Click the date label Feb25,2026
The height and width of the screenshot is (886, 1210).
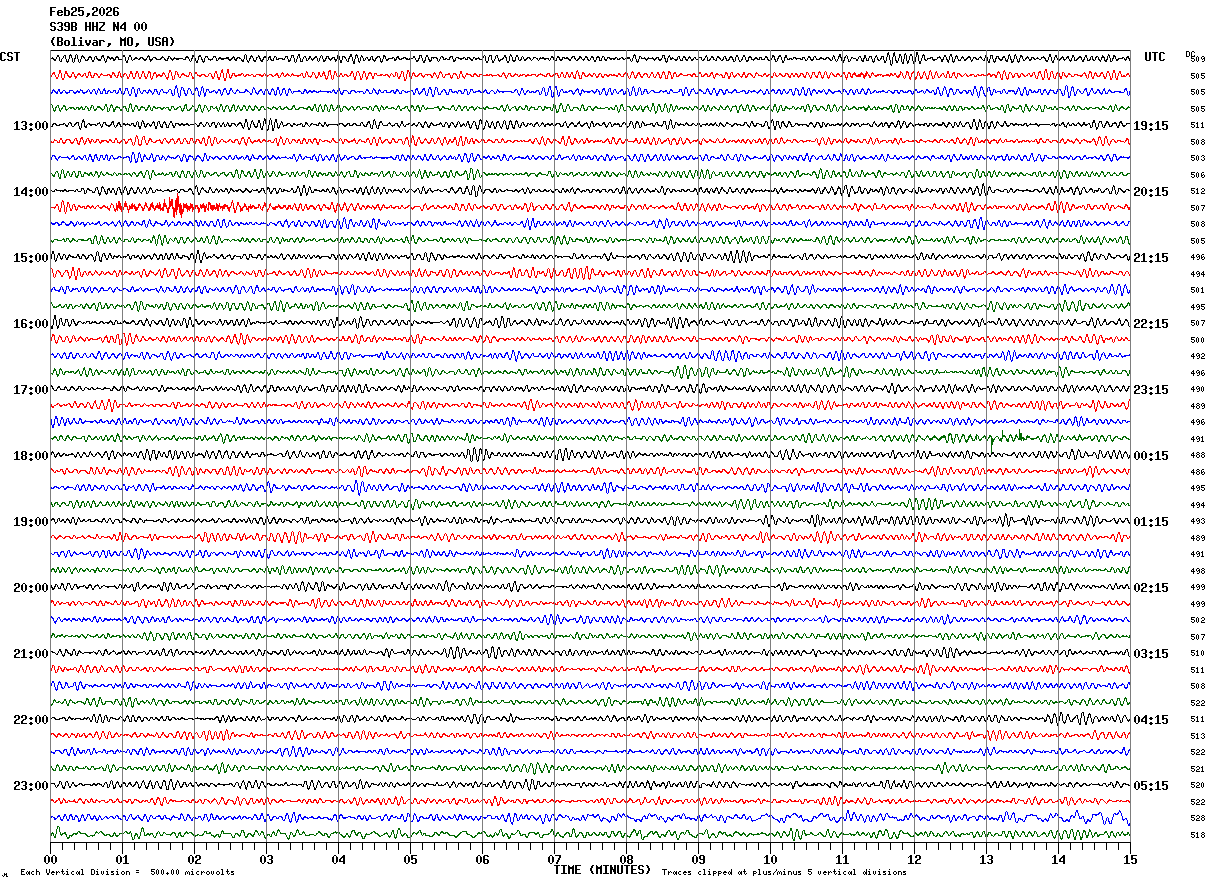[x=84, y=12]
